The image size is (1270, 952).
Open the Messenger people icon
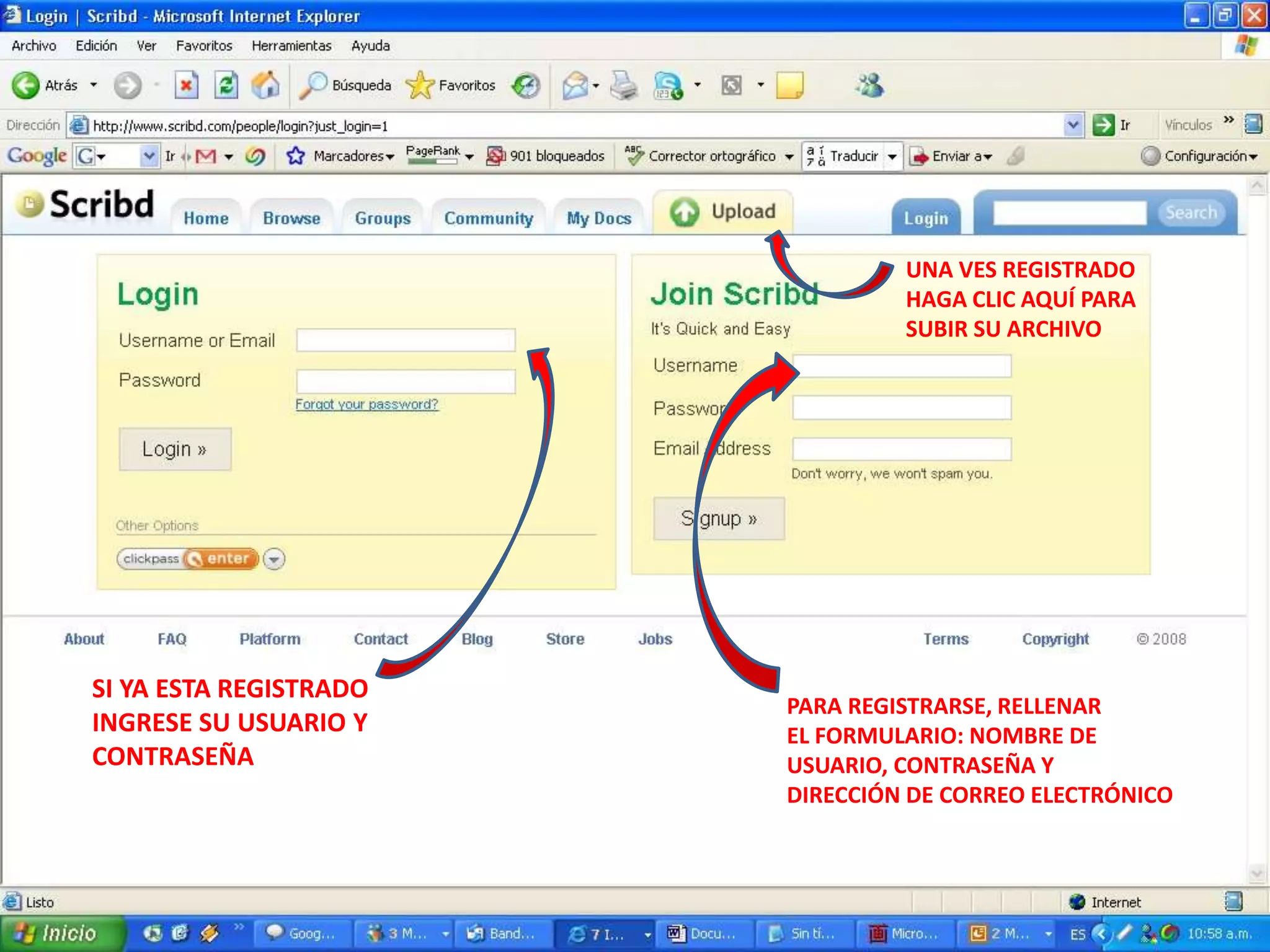(x=869, y=86)
